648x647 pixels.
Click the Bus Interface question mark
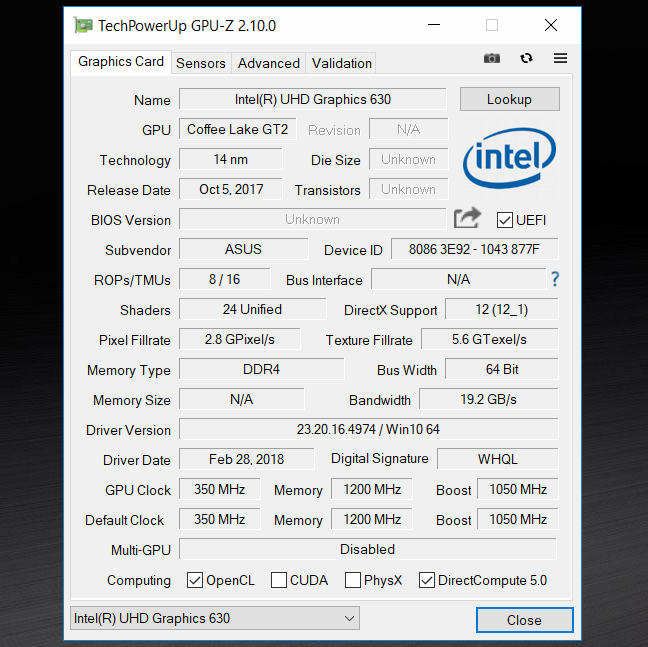[555, 279]
